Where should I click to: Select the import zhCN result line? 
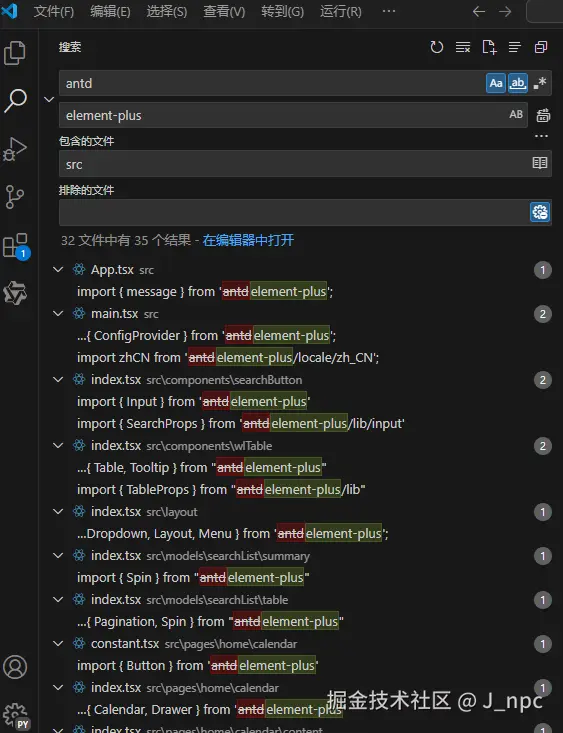click(x=299, y=357)
